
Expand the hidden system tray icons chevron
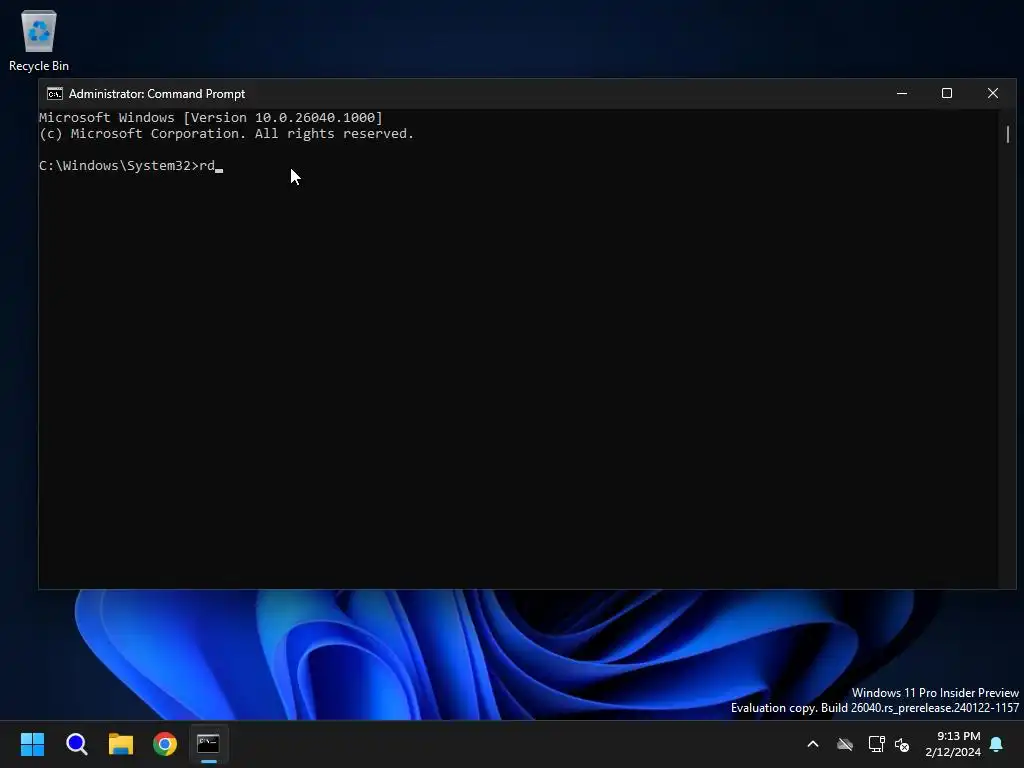click(813, 744)
